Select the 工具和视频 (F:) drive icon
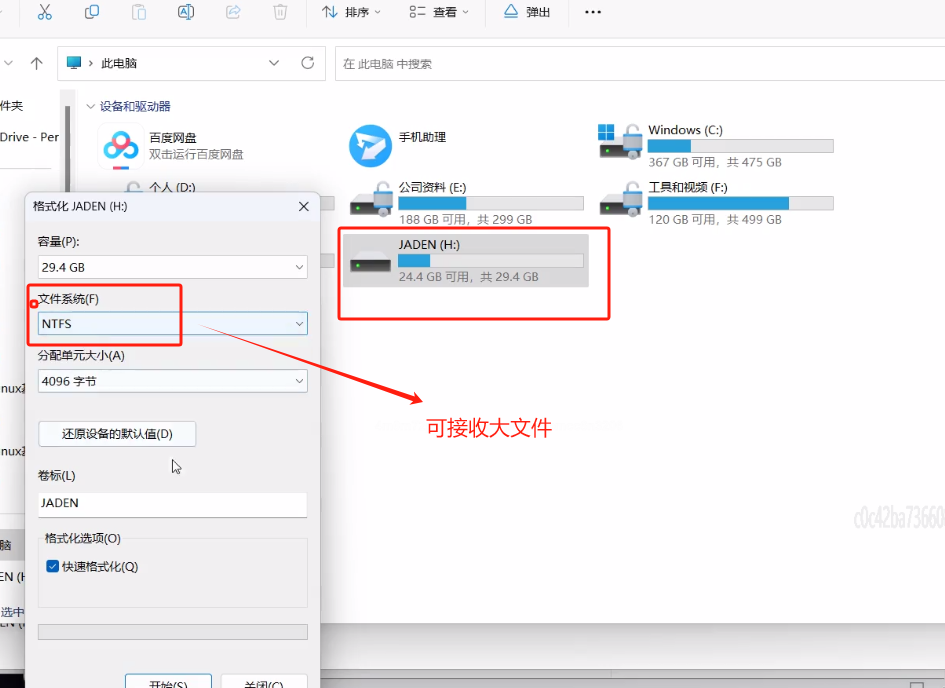 [x=620, y=199]
